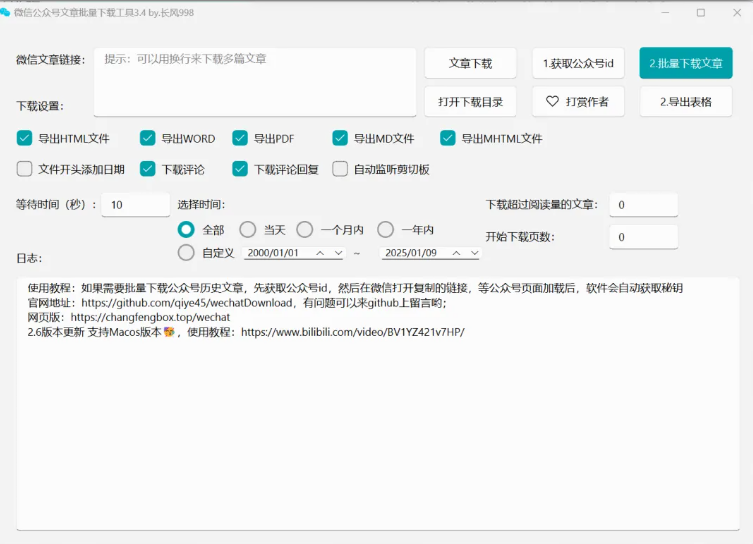Select 自定义 date range option

(x=186, y=253)
